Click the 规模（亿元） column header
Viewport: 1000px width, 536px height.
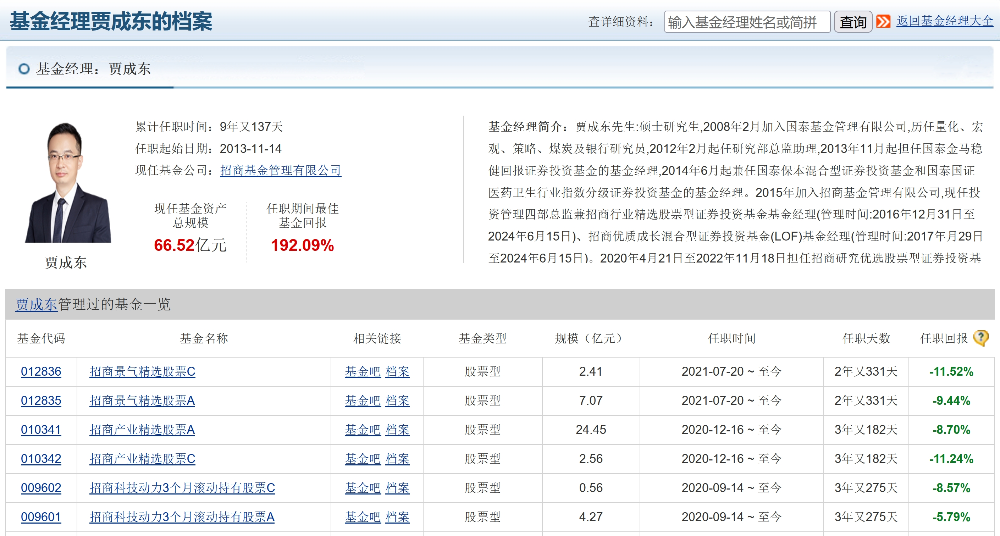[x=591, y=339]
